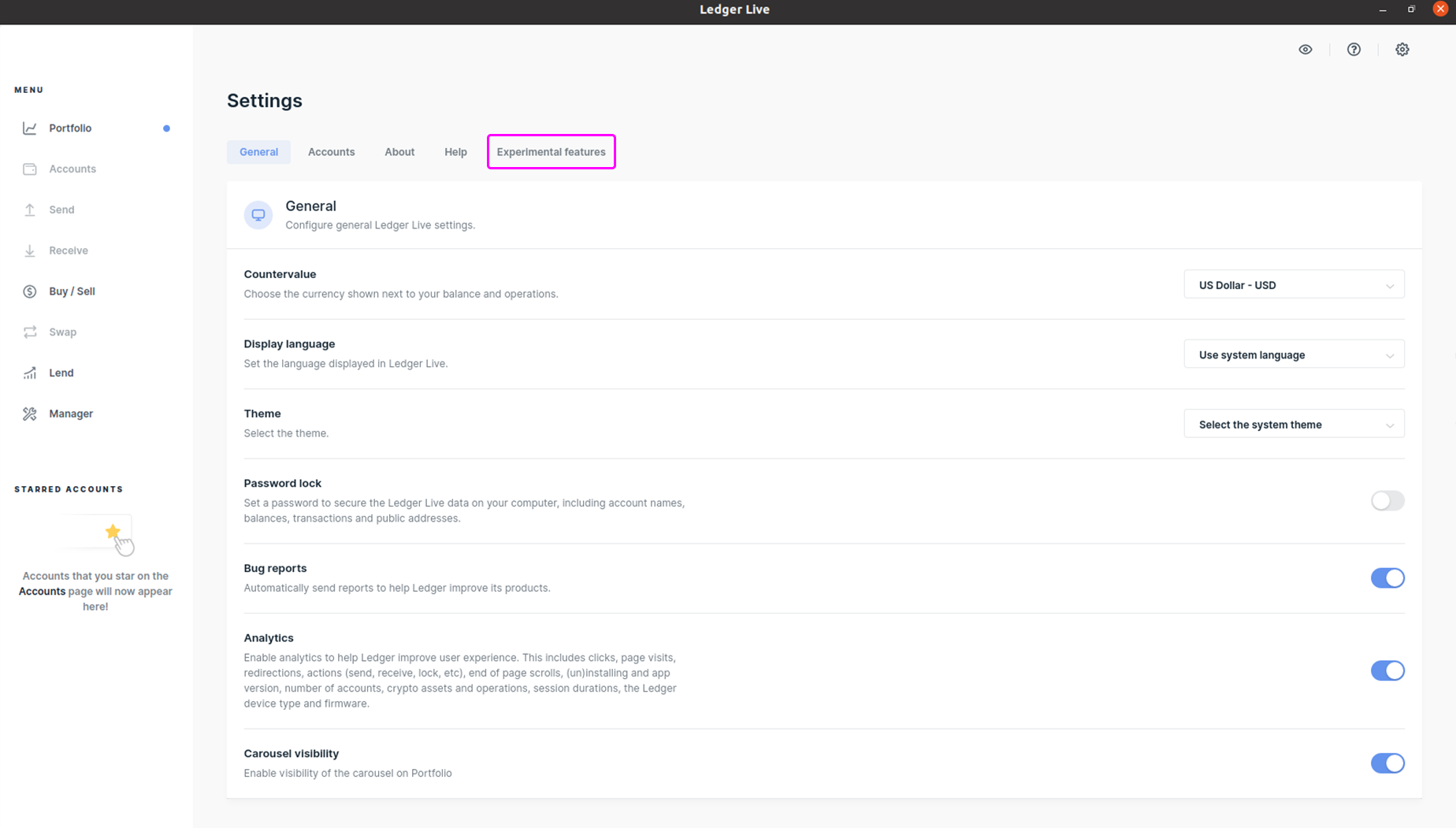Image resolution: width=1456 pixels, height=828 pixels.
Task: Click the Password lock setting label
Action: 282,484
